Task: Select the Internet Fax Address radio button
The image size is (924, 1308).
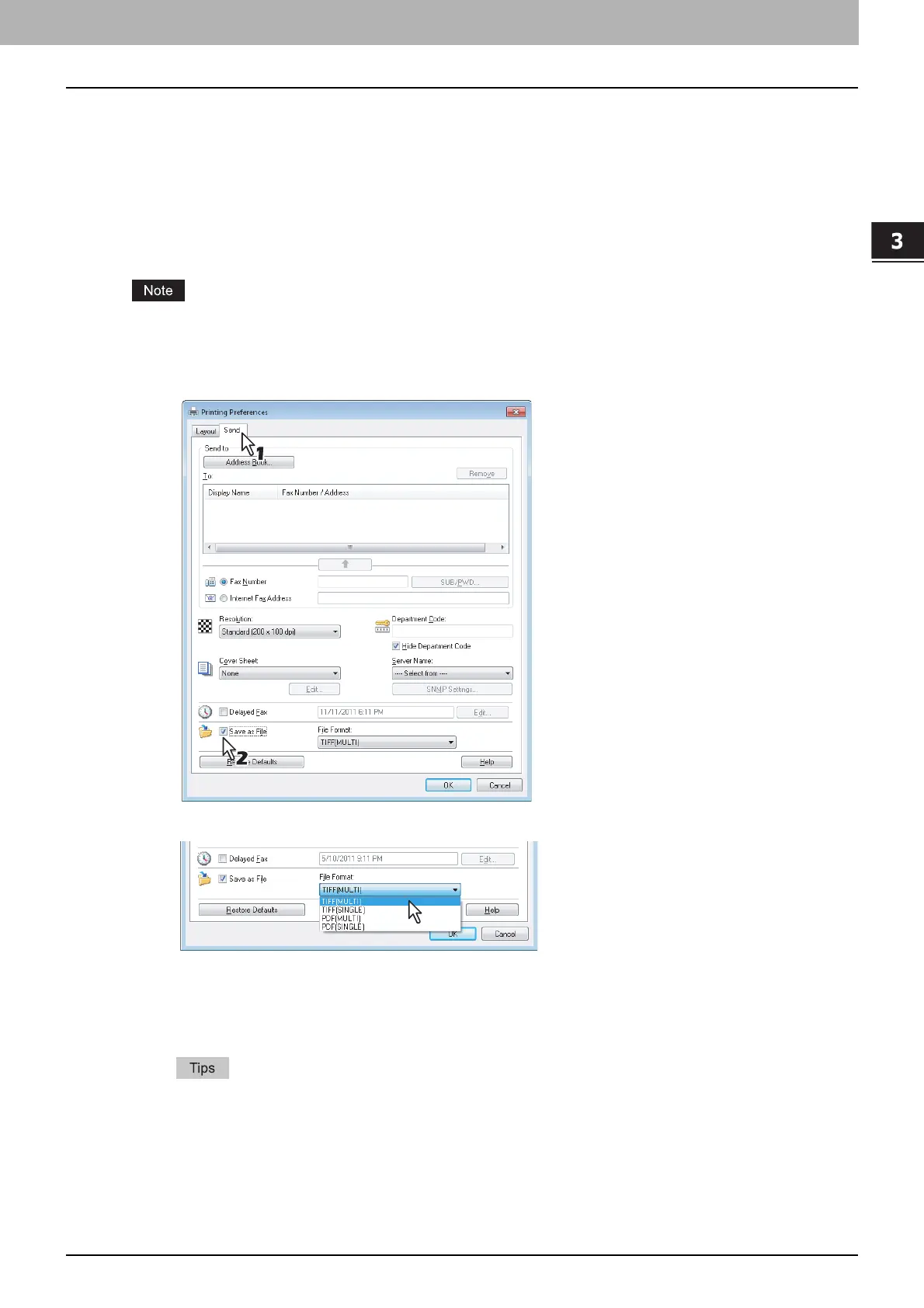Action: click(x=224, y=598)
